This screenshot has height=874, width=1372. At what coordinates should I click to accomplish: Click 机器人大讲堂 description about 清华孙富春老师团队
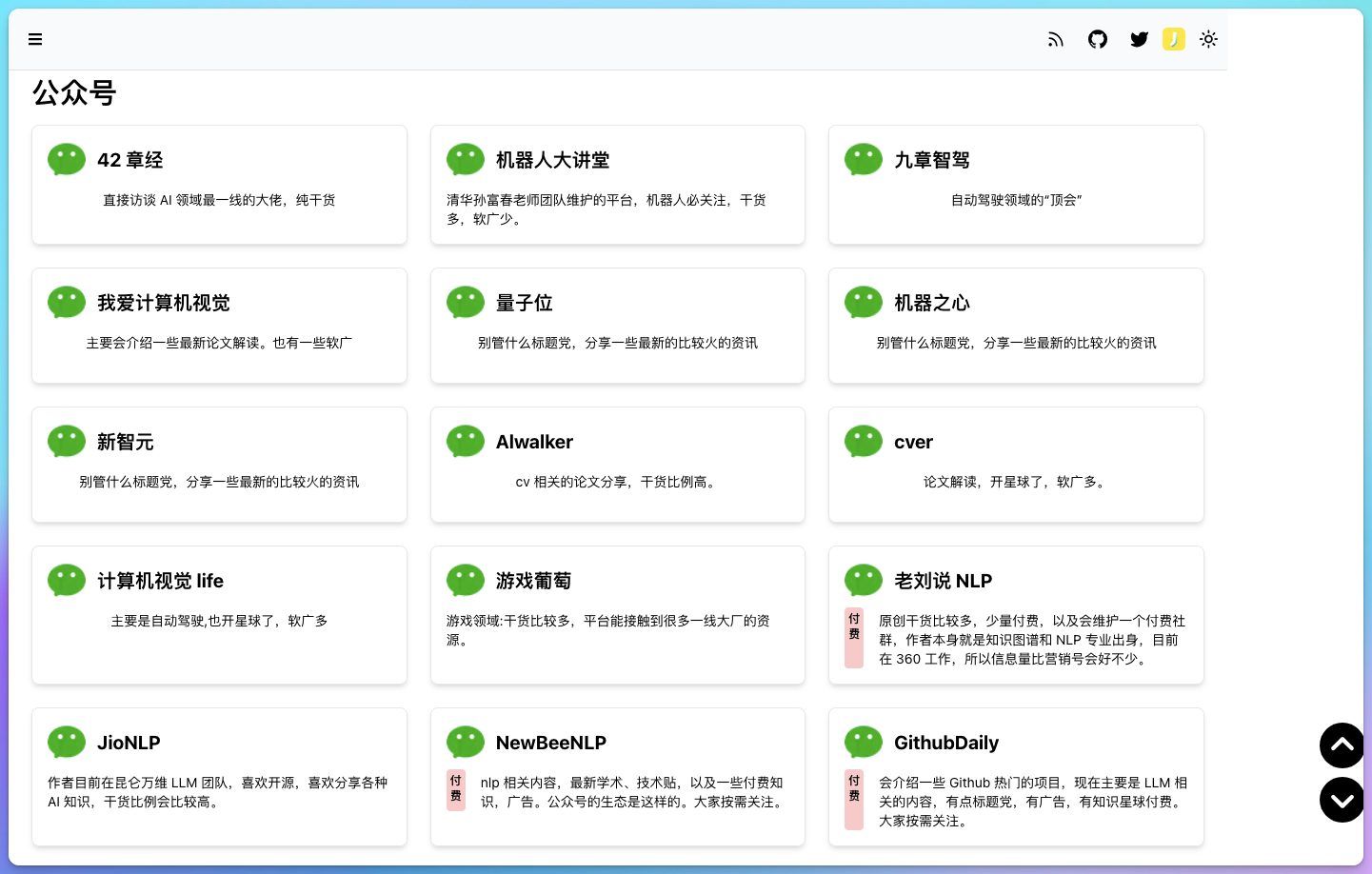[606, 209]
